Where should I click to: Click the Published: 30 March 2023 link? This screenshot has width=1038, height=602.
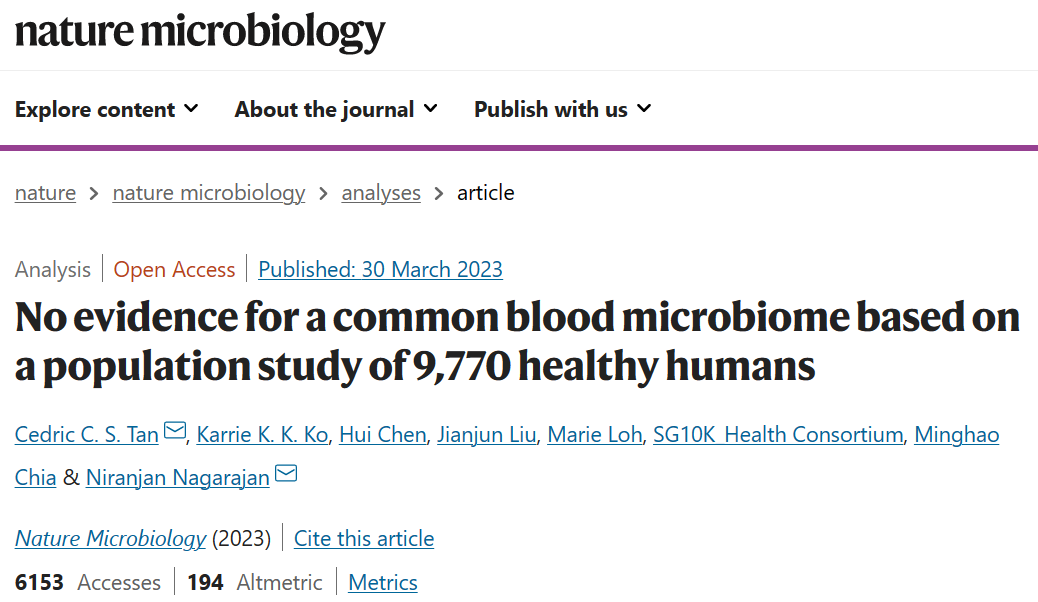pos(380,269)
